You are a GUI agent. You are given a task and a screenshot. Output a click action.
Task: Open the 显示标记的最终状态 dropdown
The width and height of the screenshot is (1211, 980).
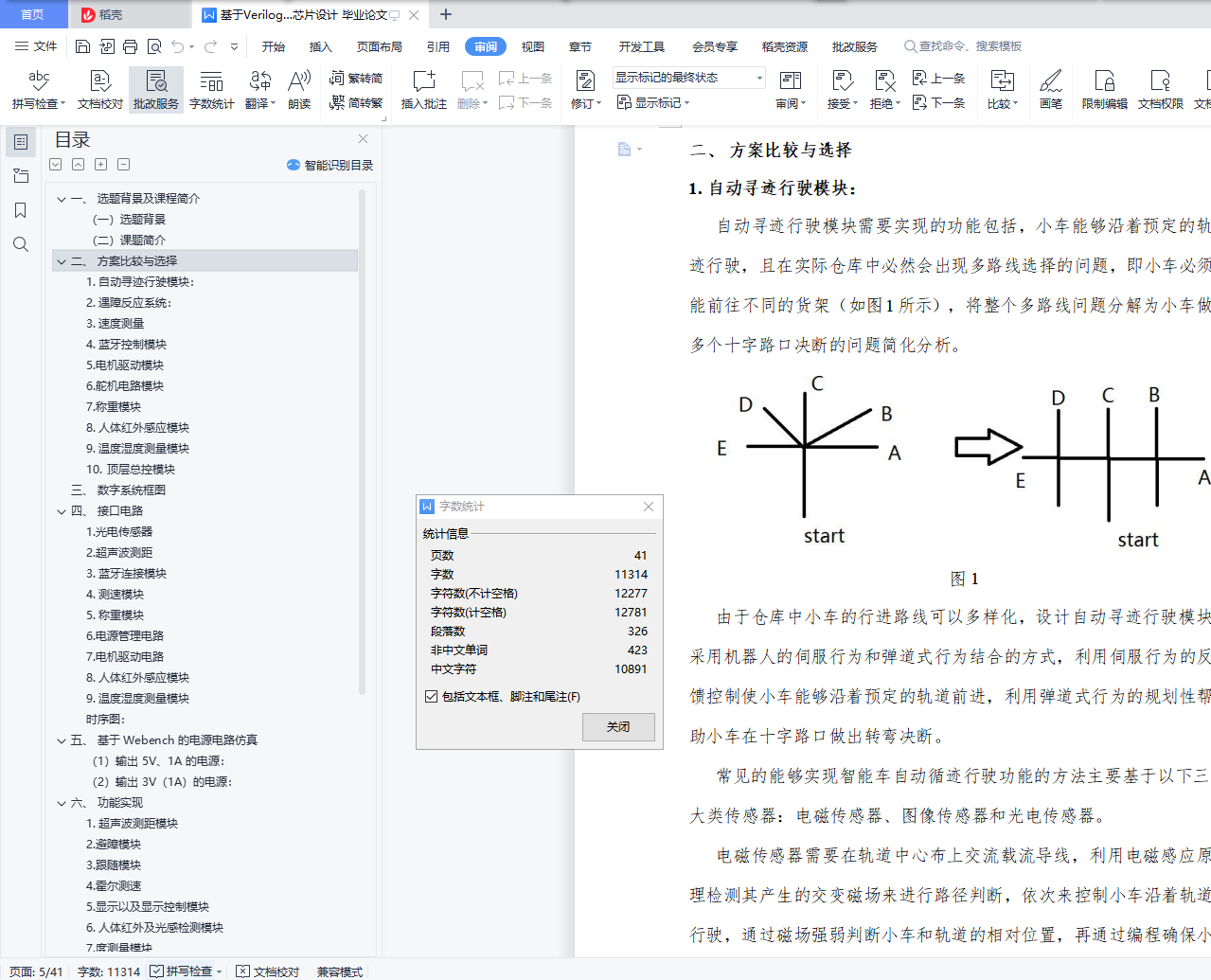688,78
